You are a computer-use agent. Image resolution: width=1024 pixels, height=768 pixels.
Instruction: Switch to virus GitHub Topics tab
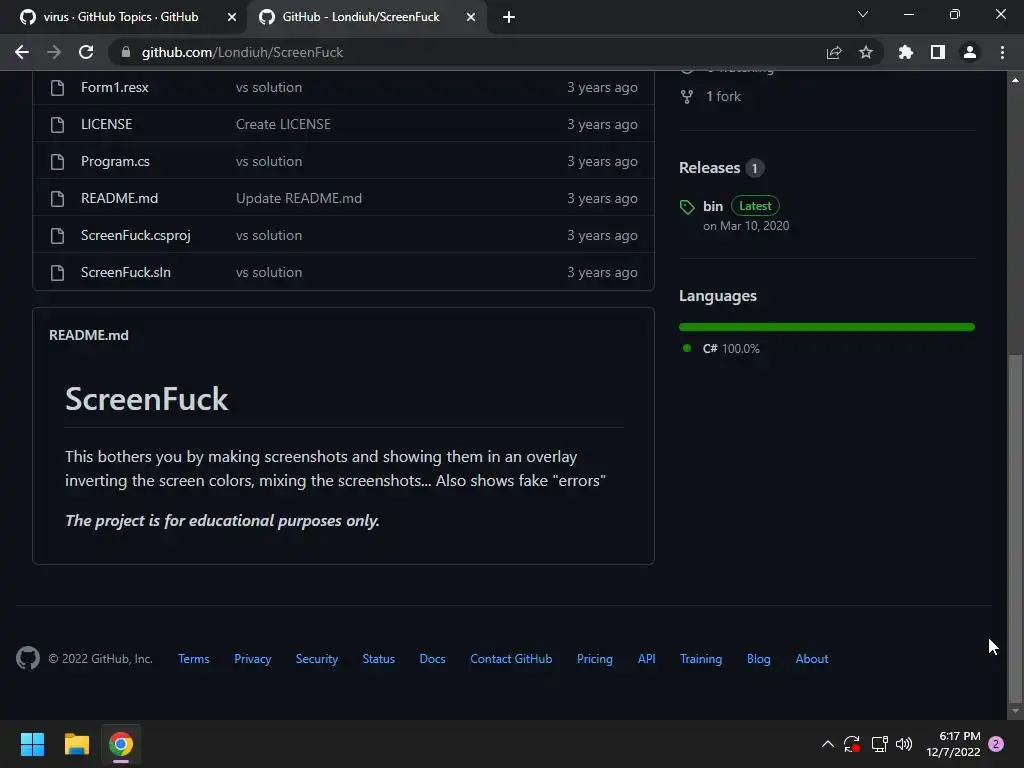123,17
